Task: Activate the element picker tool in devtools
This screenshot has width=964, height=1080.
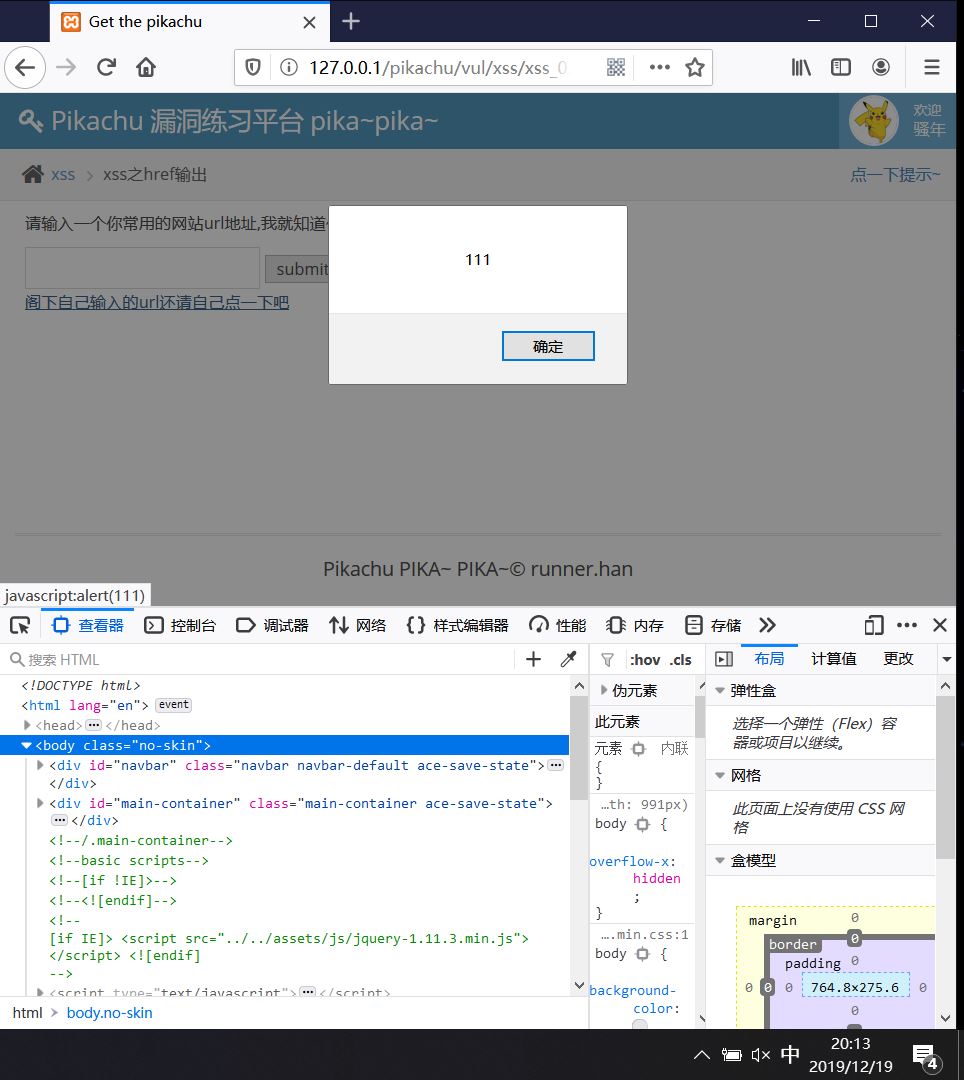Action: [x=20, y=625]
